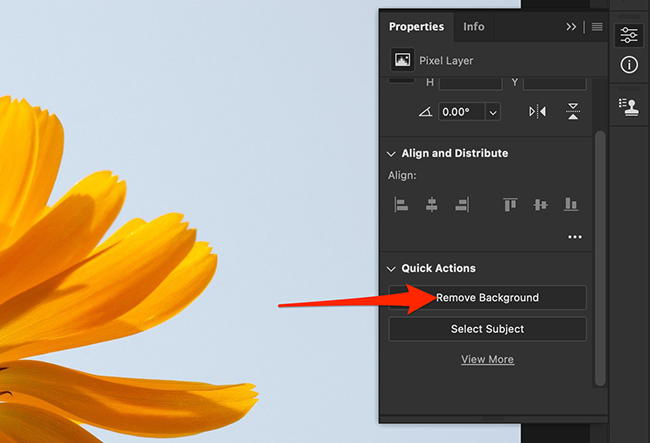Switch to the Info tab

(474, 27)
